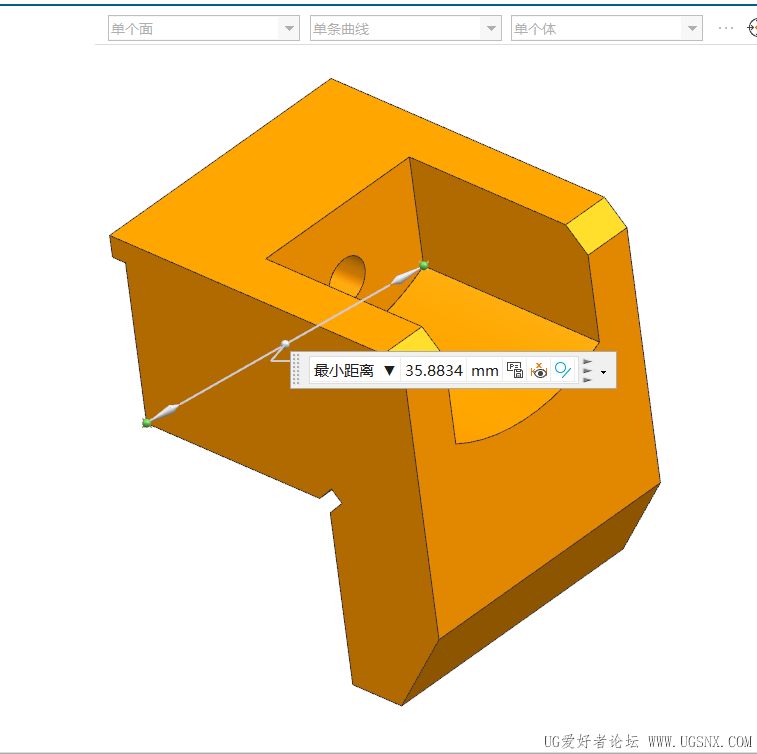Click the white midpoint handle on measurement line

coord(285,344)
